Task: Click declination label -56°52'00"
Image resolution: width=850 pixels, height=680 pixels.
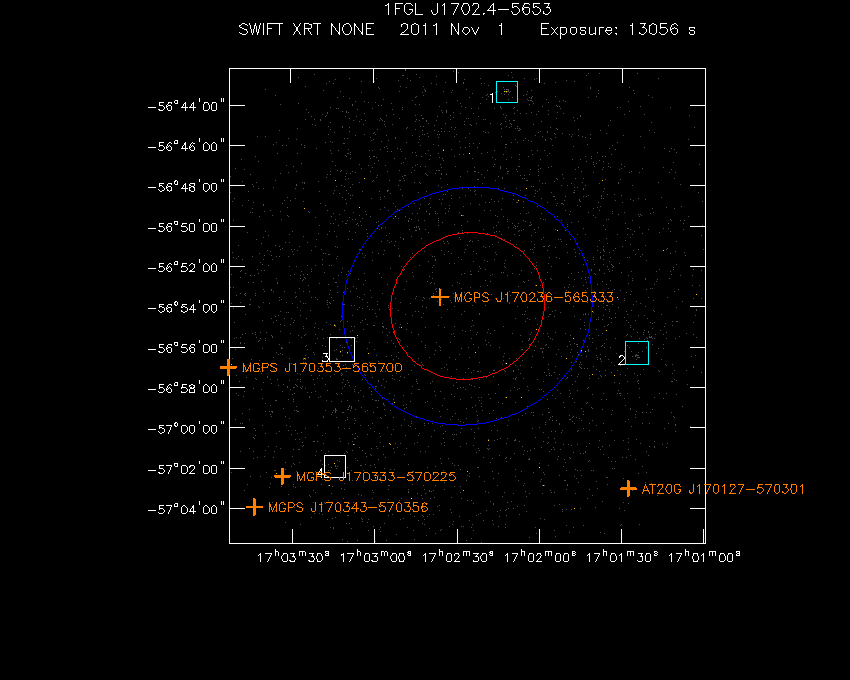Action: tap(186, 267)
